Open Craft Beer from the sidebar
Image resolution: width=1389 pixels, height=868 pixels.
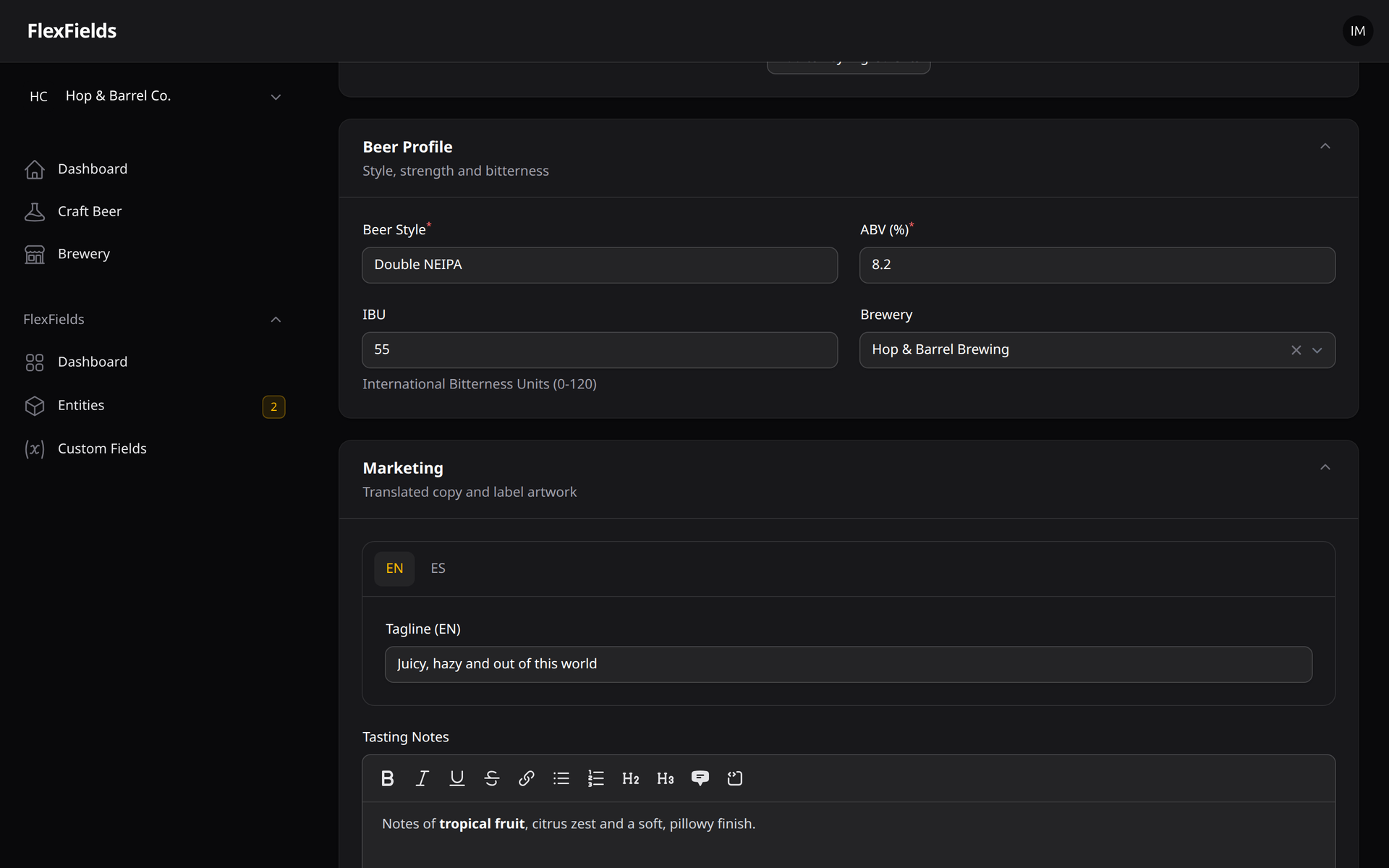[x=154, y=212]
